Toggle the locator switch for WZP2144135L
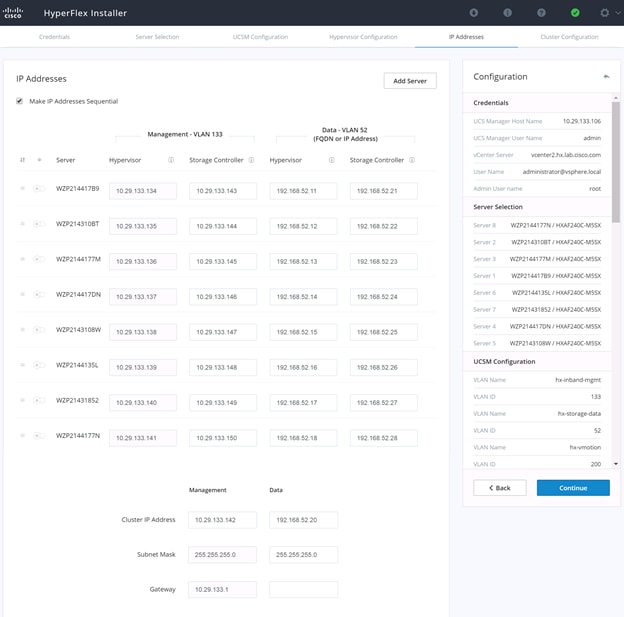 point(39,365)
